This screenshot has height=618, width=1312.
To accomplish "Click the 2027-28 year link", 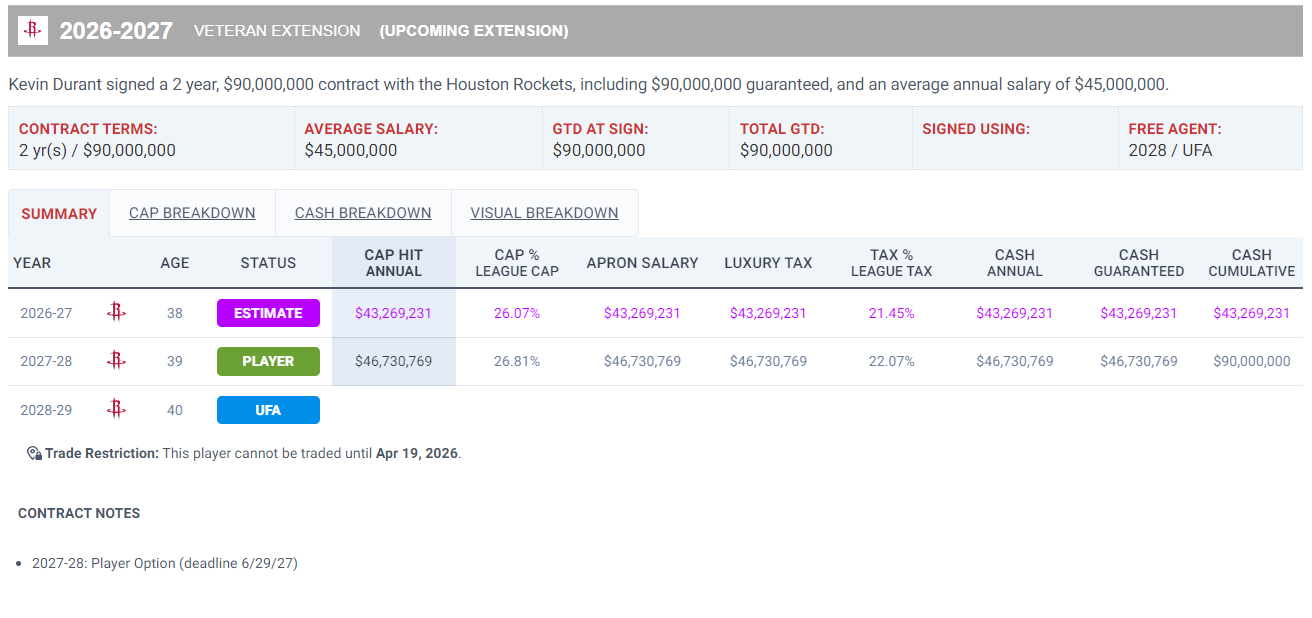I will [46, 361].
